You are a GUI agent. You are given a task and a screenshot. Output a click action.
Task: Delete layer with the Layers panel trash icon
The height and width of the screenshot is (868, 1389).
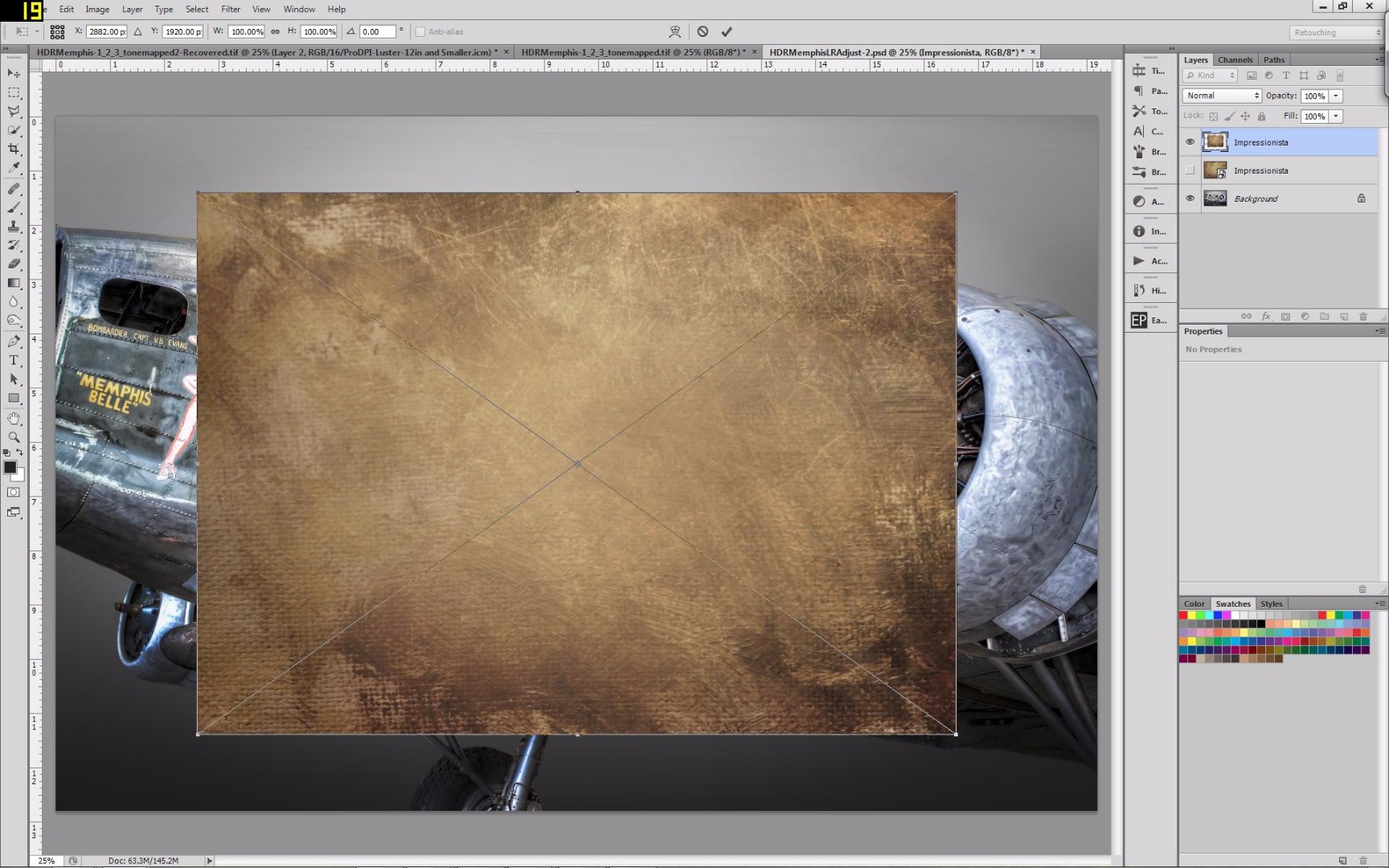[1362, 317]
